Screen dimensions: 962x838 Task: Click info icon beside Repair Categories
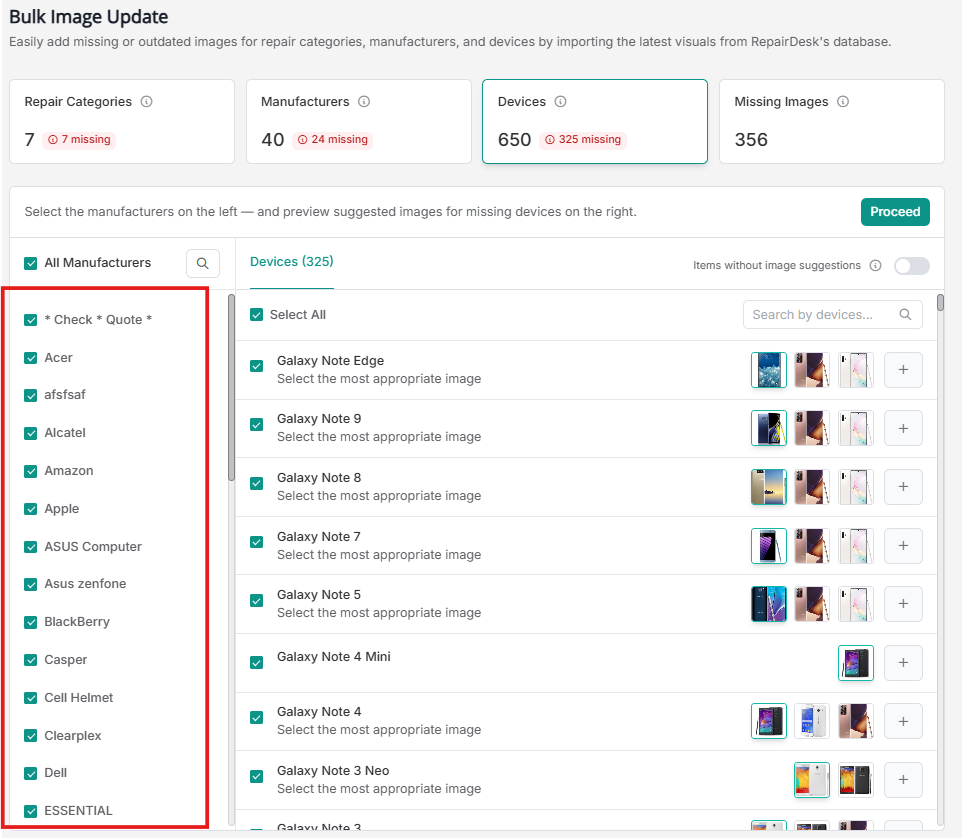point(147,102)
